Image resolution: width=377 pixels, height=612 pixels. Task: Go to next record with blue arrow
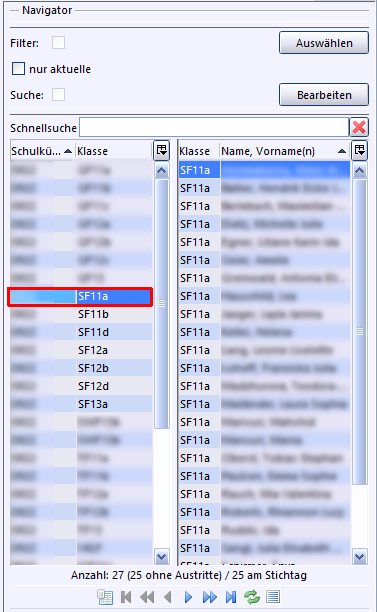188,597
